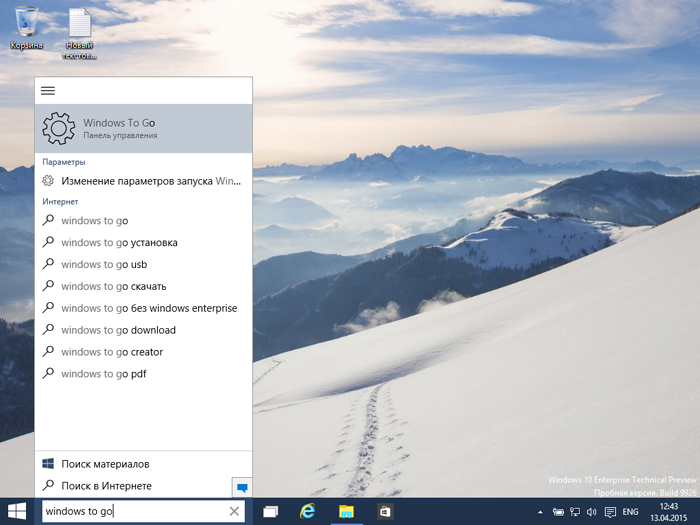Select web suggestion "windows to go скачать"
The image size is (700, 525).
(143, 286)
